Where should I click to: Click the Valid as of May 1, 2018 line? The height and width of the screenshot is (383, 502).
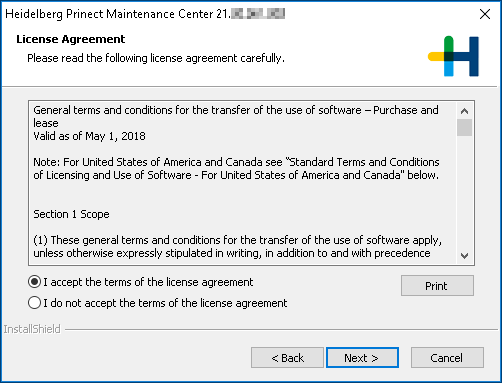[89, 136]
